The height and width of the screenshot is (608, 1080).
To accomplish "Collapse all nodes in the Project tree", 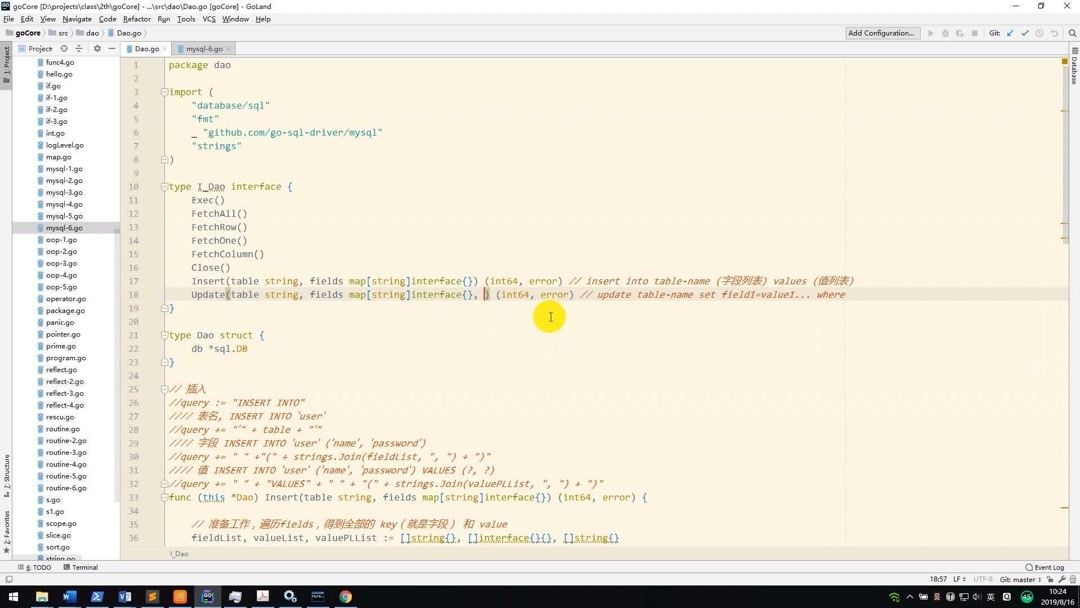I will 79,48.
